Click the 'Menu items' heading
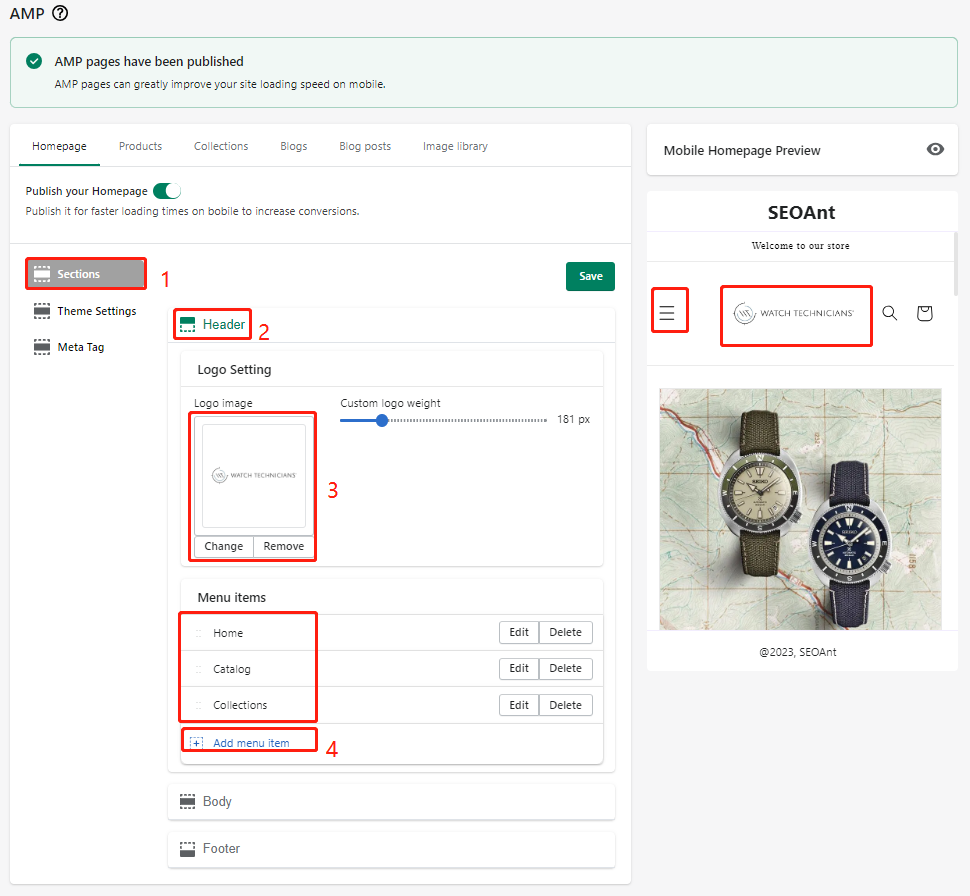Viewport: 970px width, 896px height. [231, 597]
